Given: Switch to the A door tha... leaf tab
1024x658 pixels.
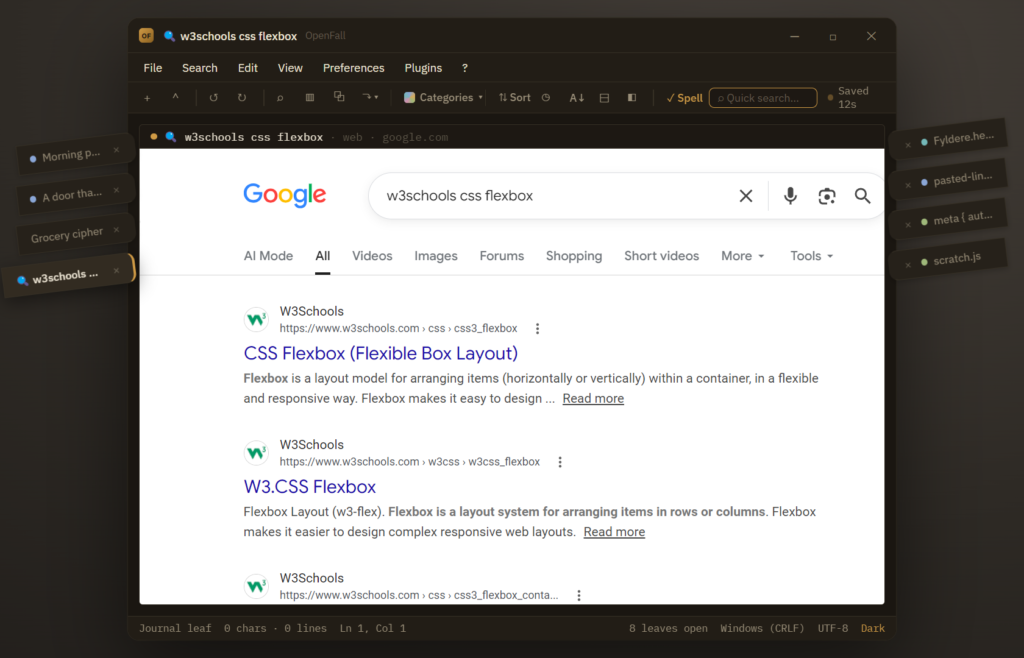Looking at the screenshot, I should [71, 195].
